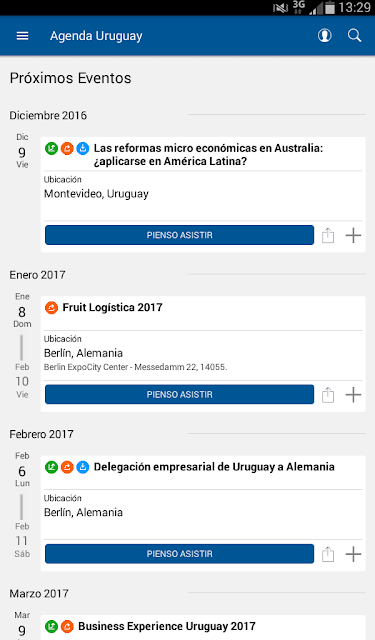Expand Delegación empresarial event with plus
Screen dimensions: 375x640
tap(353, 554)
